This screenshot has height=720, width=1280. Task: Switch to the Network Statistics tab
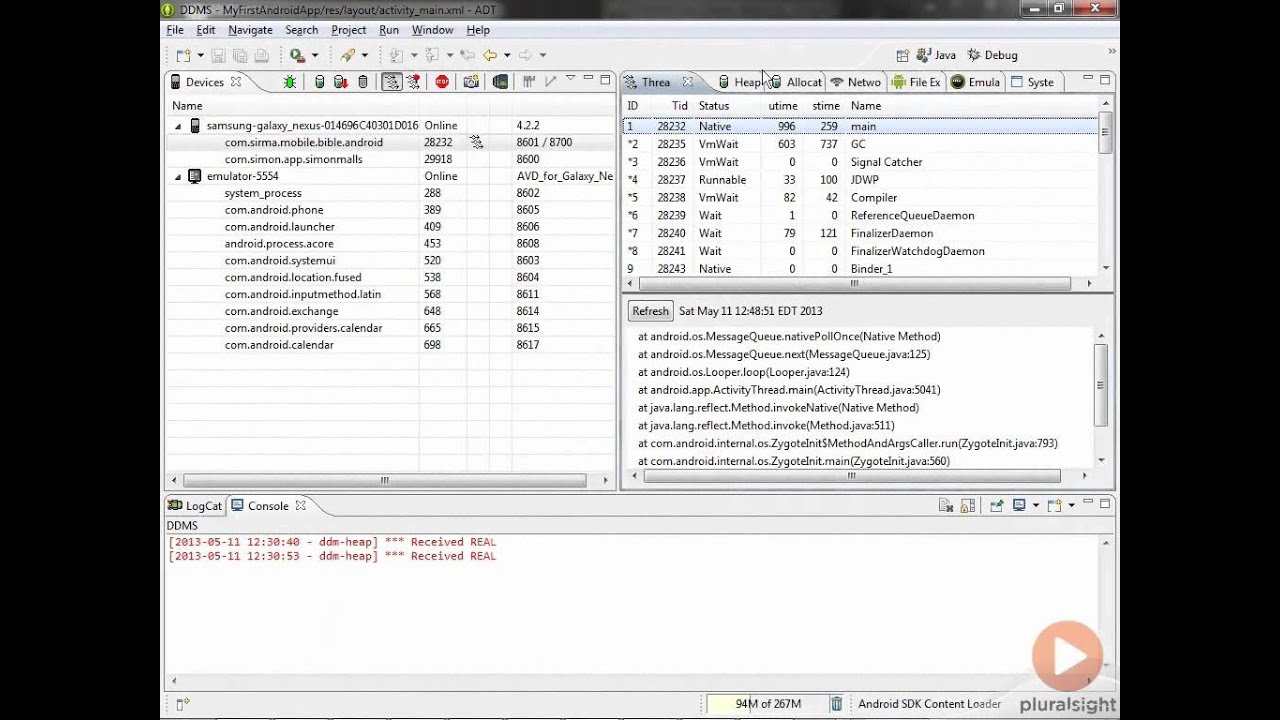click(x=856, y=82)
